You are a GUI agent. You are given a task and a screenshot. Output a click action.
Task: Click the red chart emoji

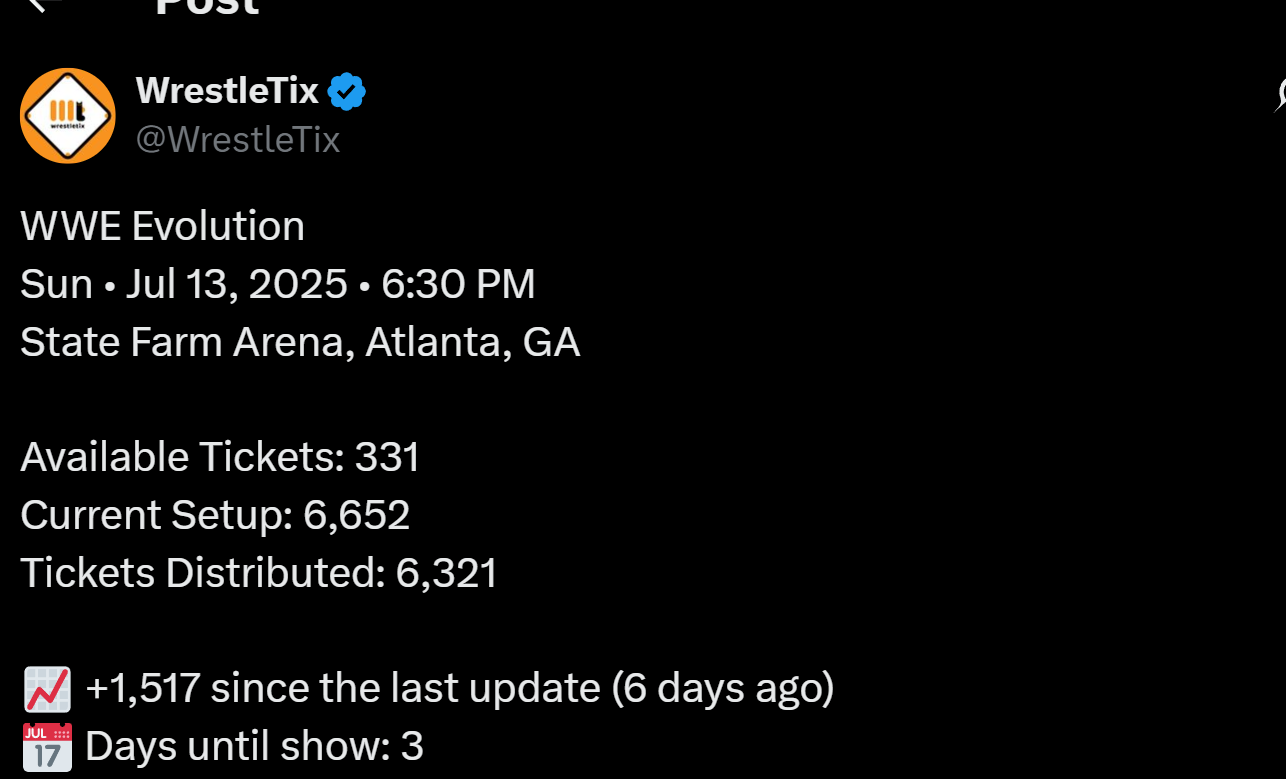coord(46,689)
